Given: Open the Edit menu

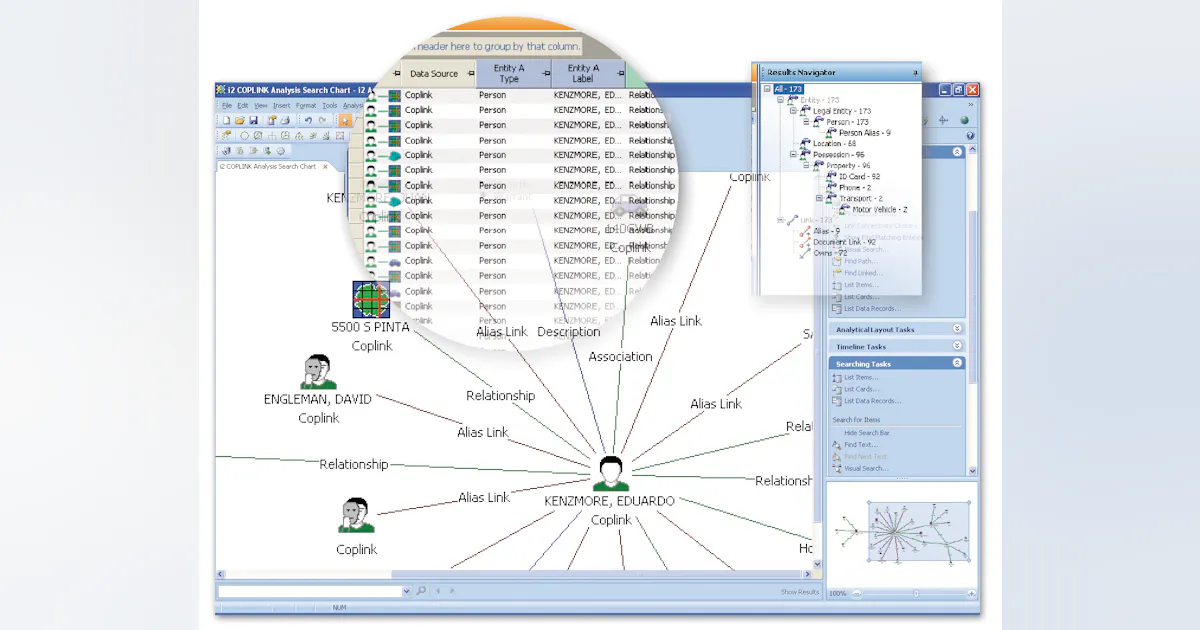Looking at the screenshot, I should (243, 105).
